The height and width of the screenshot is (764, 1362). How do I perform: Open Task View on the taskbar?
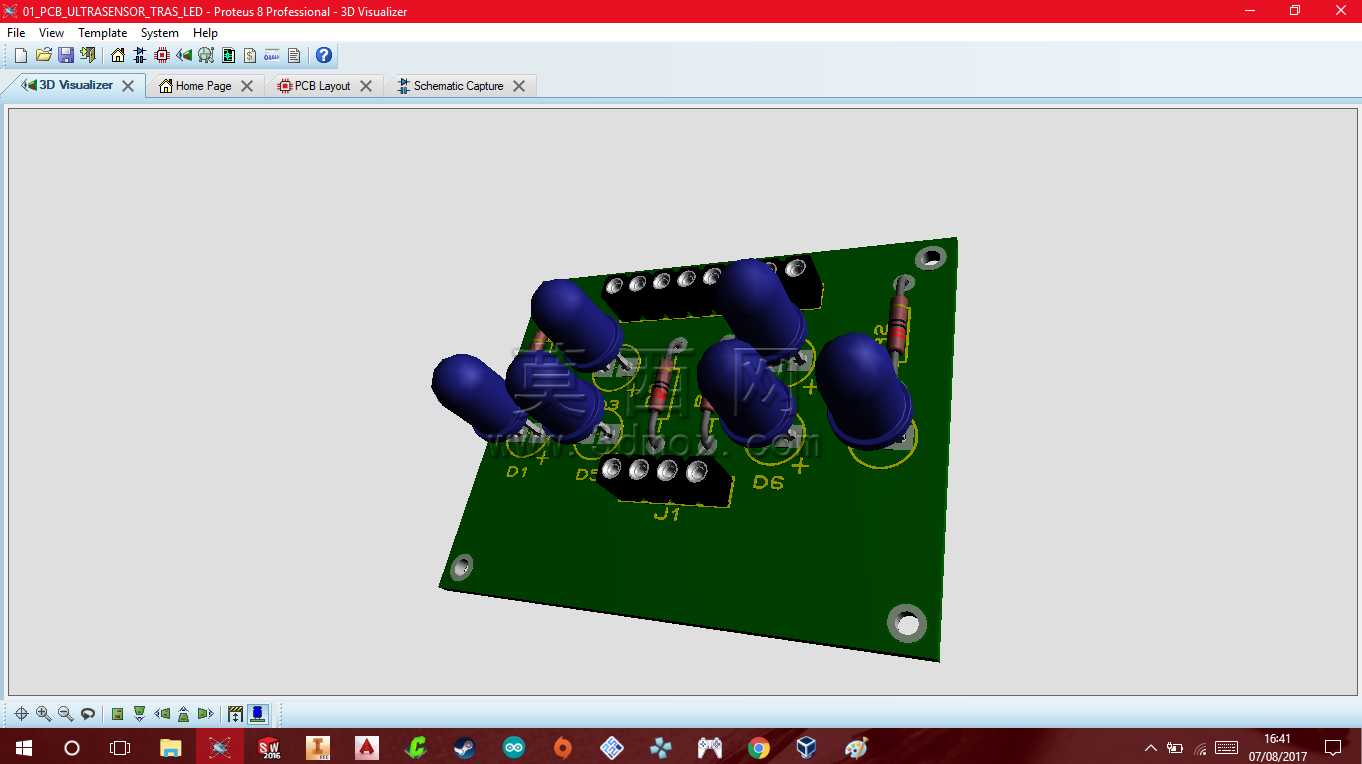pos(120,747)
